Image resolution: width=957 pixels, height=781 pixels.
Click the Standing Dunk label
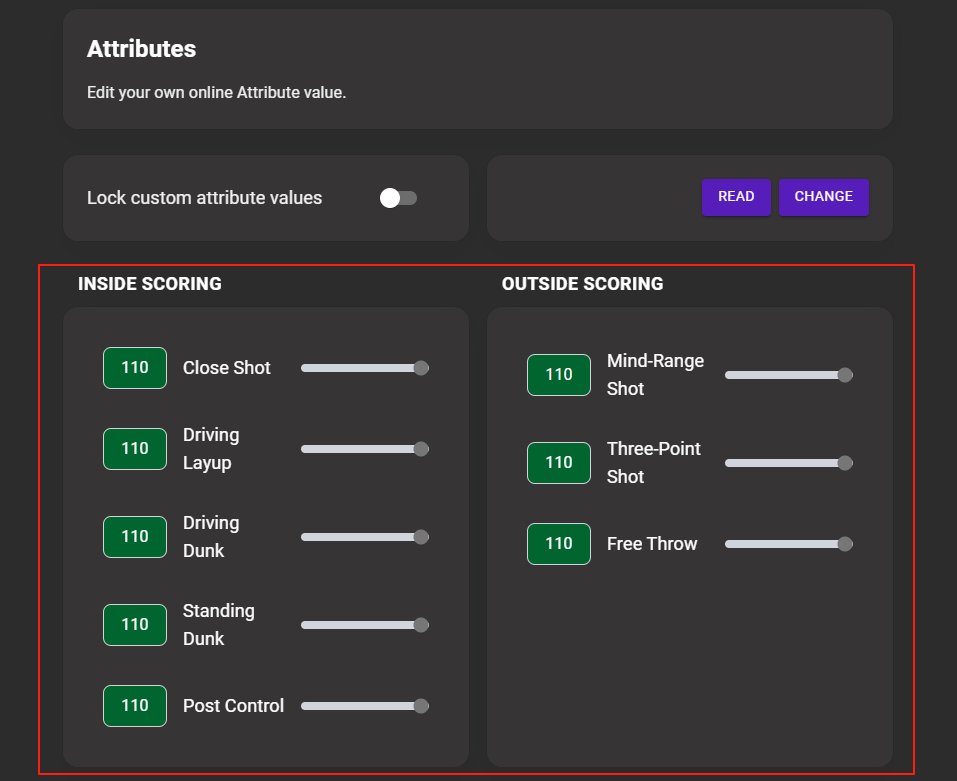click(218, 625)
